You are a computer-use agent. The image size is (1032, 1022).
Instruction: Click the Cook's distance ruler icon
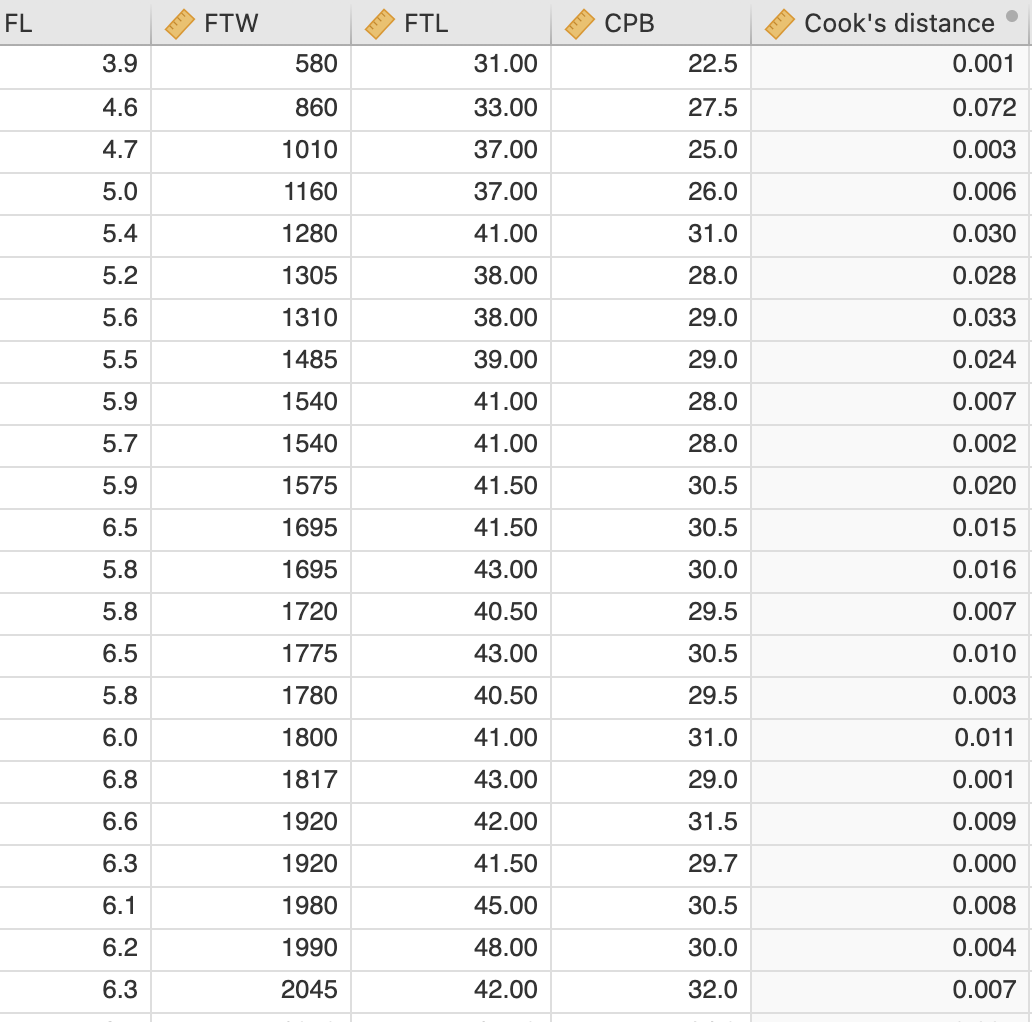pos(779,24)
